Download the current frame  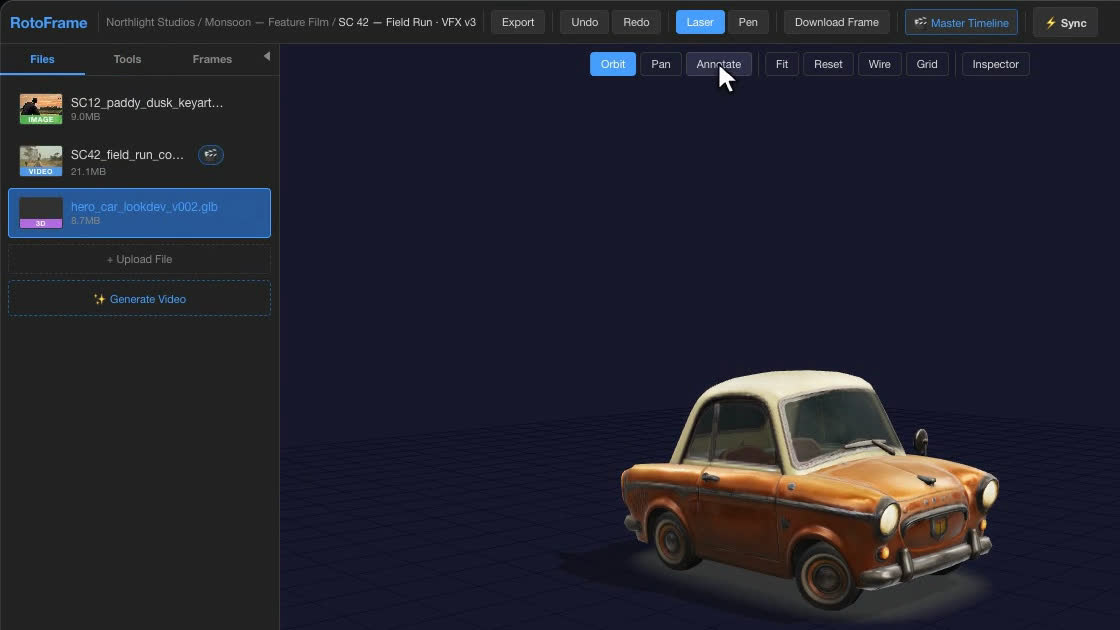click(x=836, y=22)
